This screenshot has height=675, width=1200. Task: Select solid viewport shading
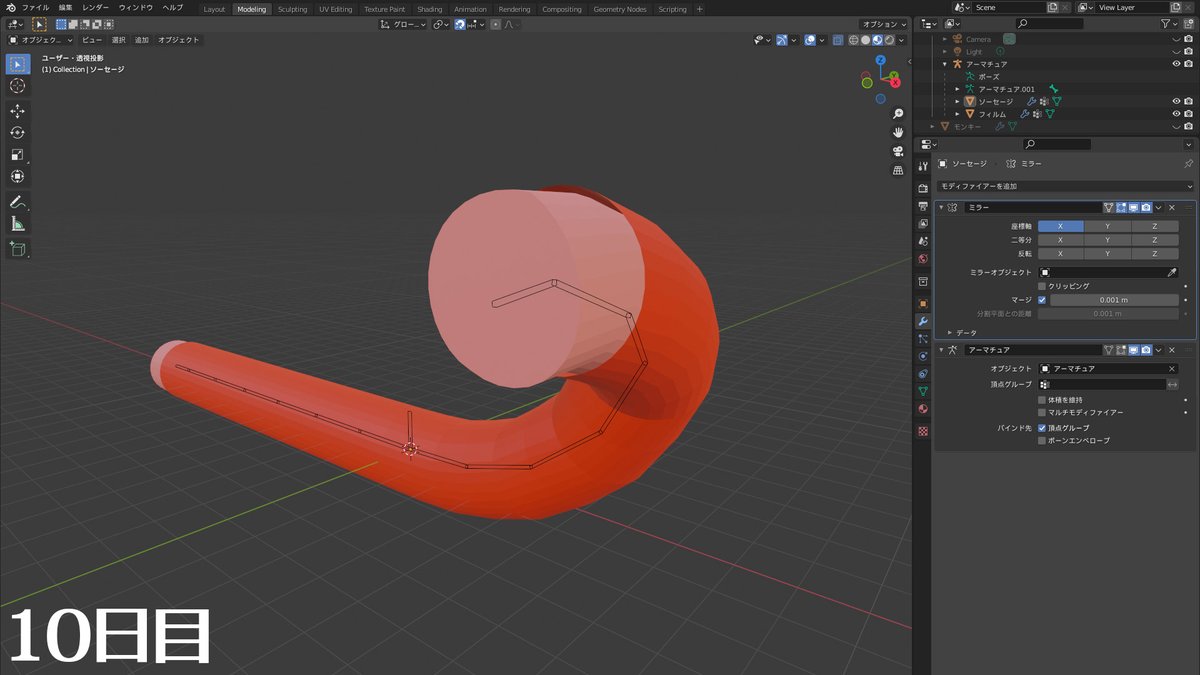pyautogui.click(x=865, y=40)
